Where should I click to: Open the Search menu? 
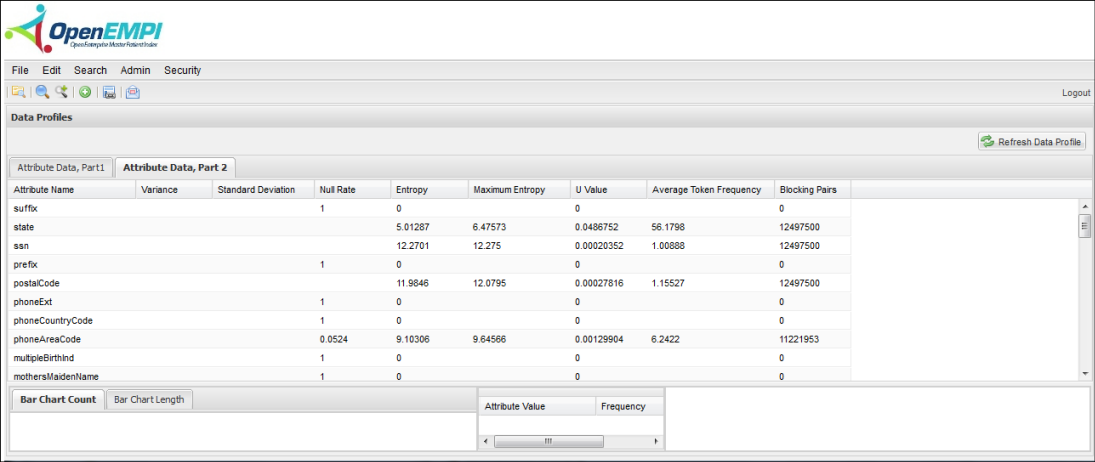coord(91,70)
